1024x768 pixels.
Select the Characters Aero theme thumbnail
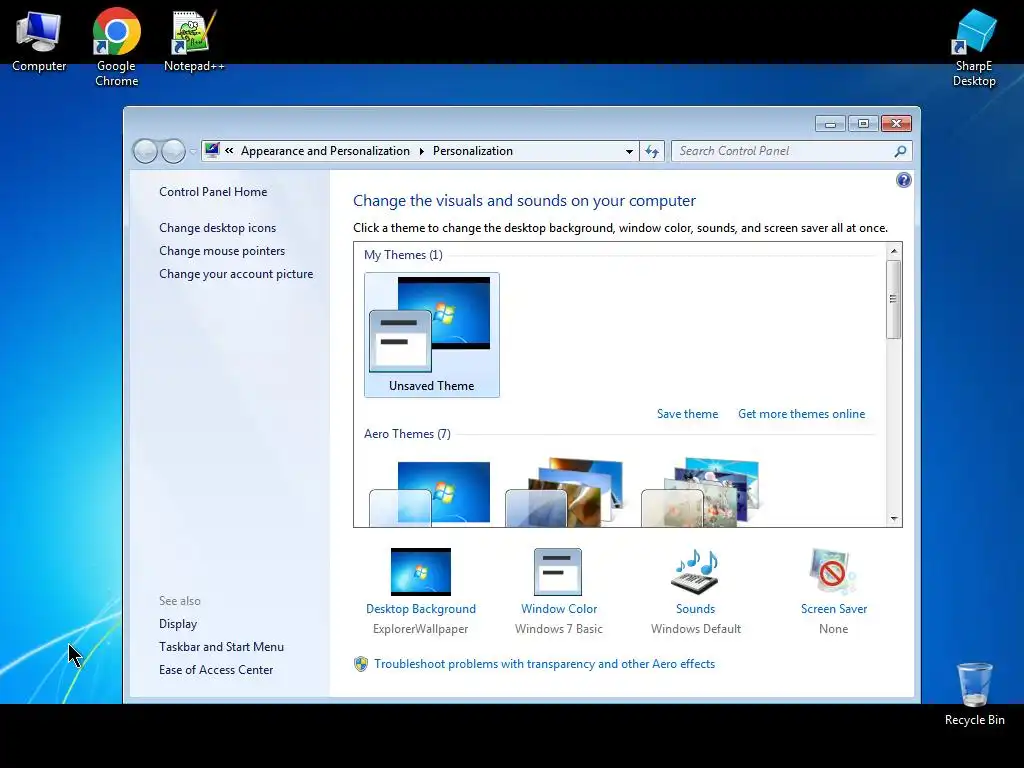point(701,492)
